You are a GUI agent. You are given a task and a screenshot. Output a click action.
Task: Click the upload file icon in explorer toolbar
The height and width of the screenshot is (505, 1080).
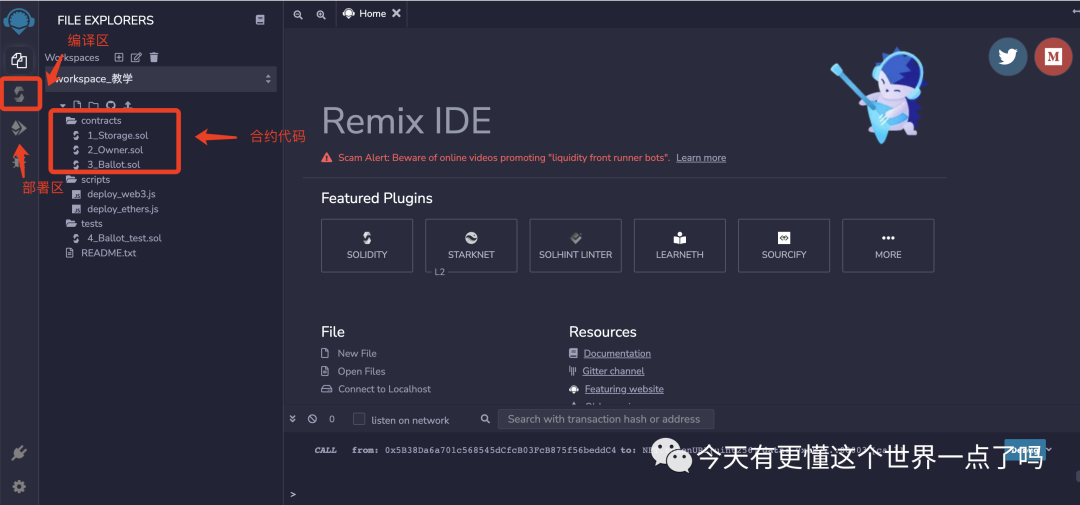pyautogui.click(x=127, y=105)
